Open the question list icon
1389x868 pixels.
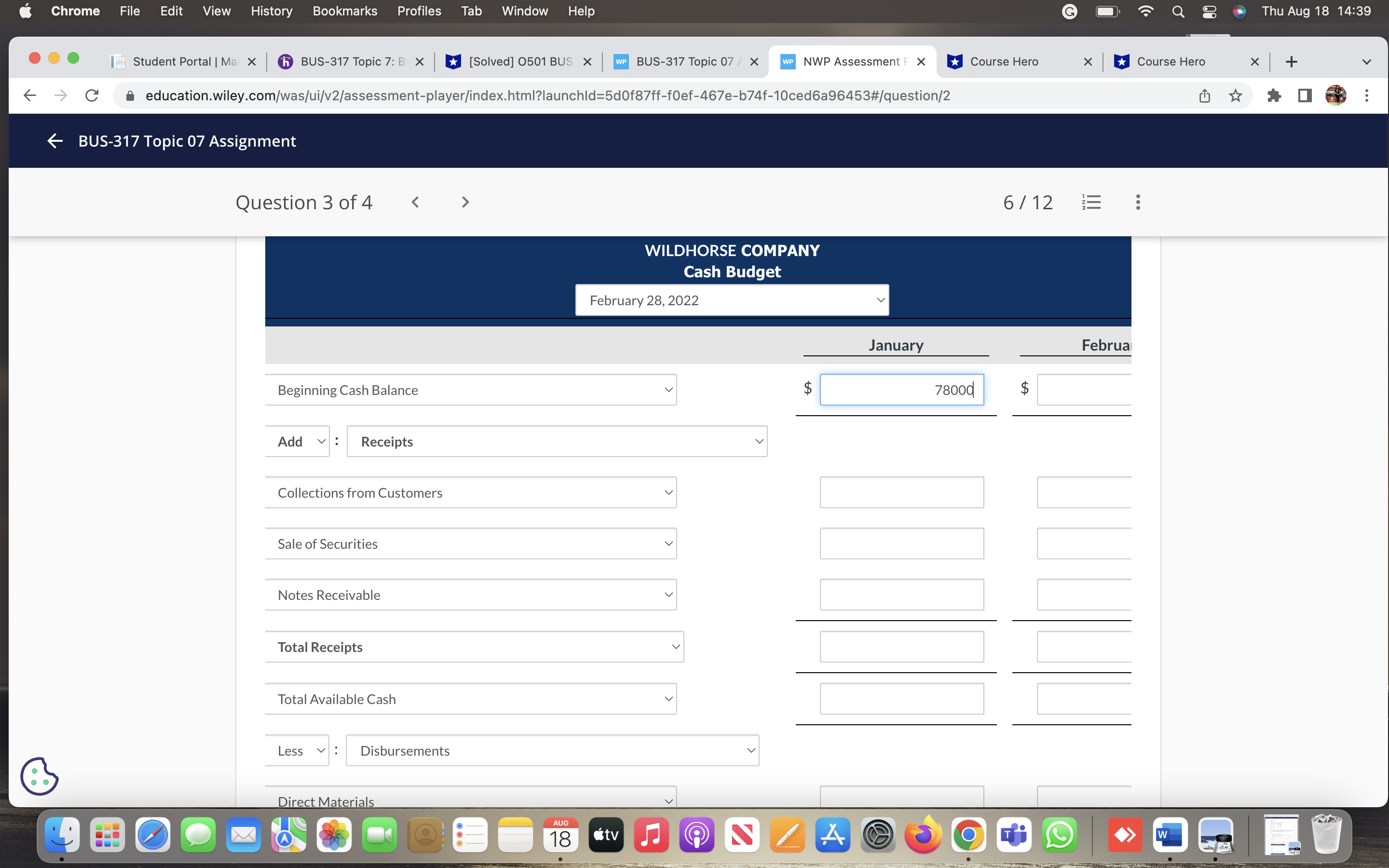1090,202
